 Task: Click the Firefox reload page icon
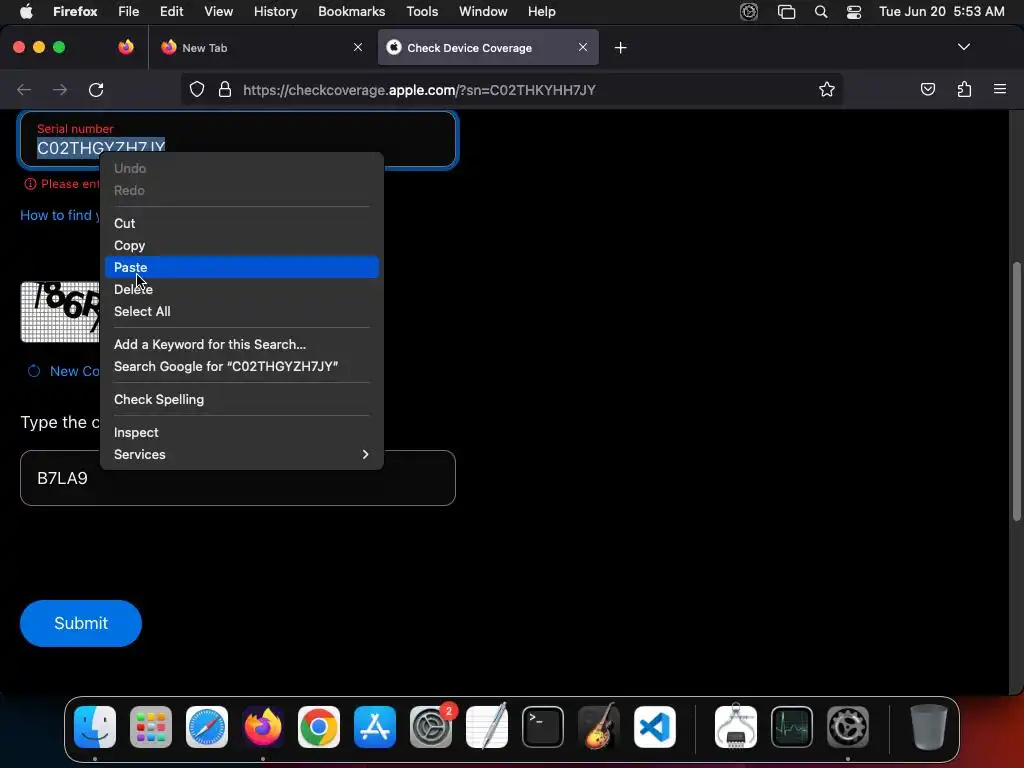(96, 89)
